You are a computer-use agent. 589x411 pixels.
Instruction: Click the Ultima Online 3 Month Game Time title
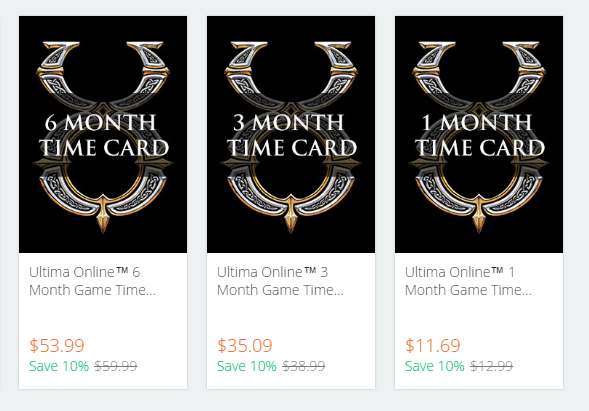coord(280,281)
